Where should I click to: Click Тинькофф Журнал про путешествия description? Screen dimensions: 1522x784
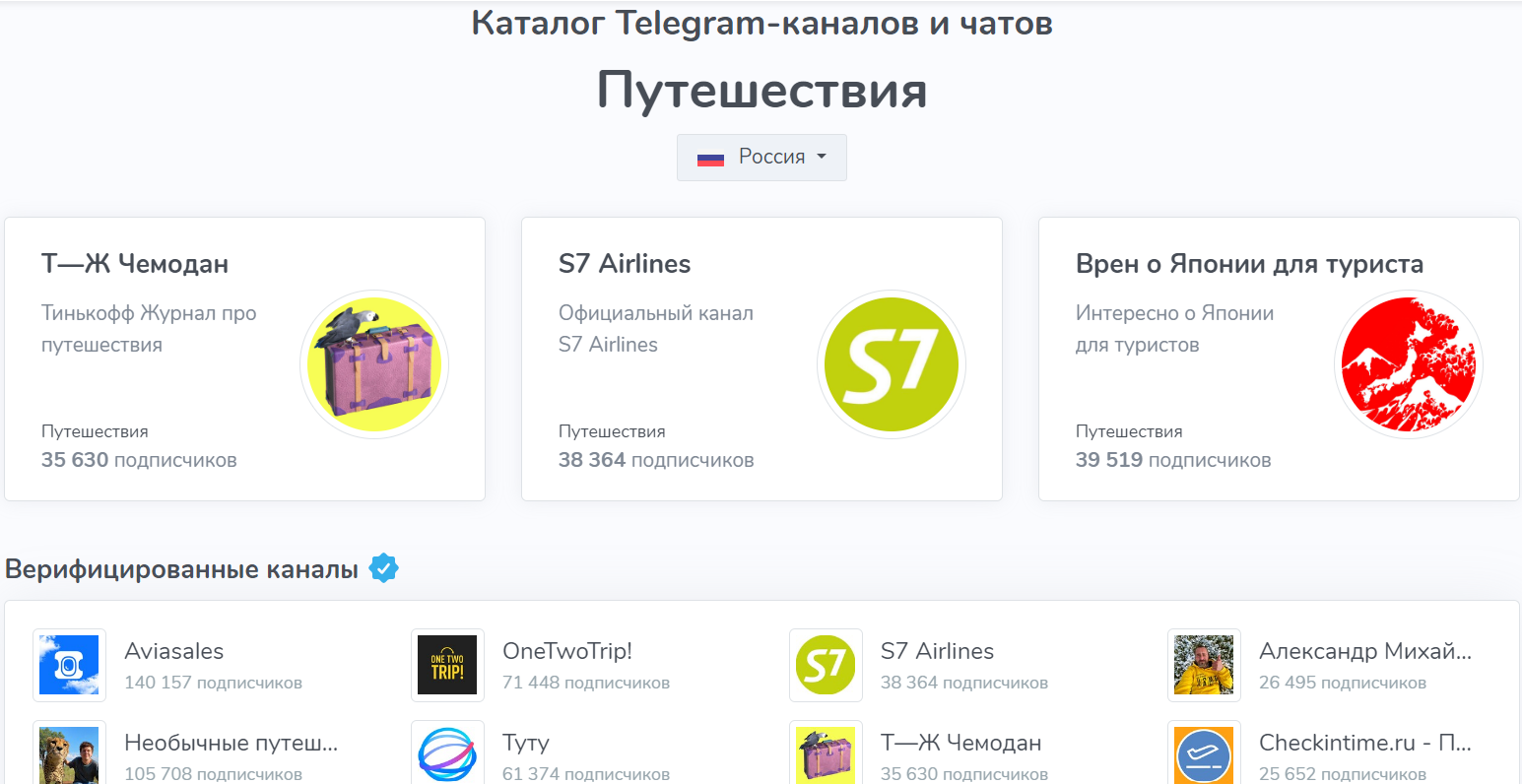click(149, 329)
